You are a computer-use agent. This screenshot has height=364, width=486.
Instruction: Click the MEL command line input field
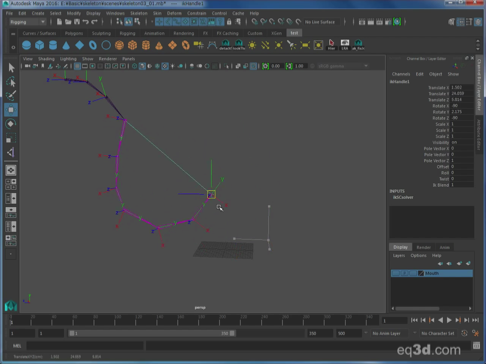click(x=85, y=346)
